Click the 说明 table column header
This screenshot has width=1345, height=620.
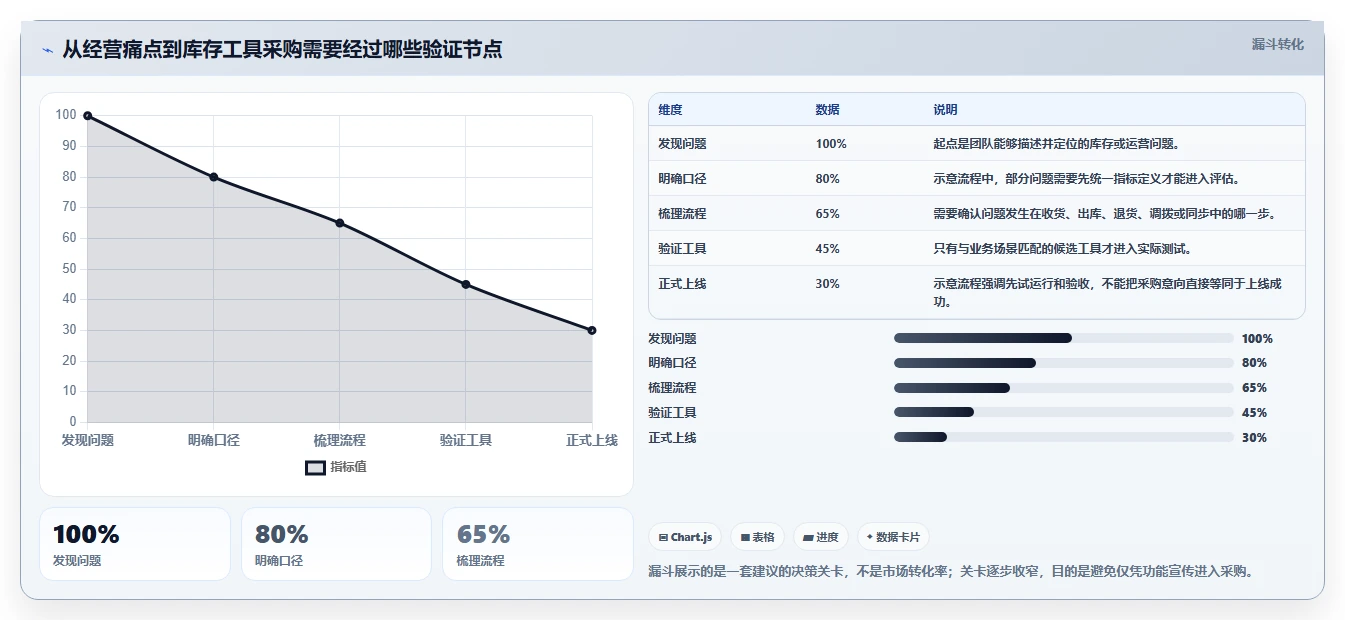point(945,110)
